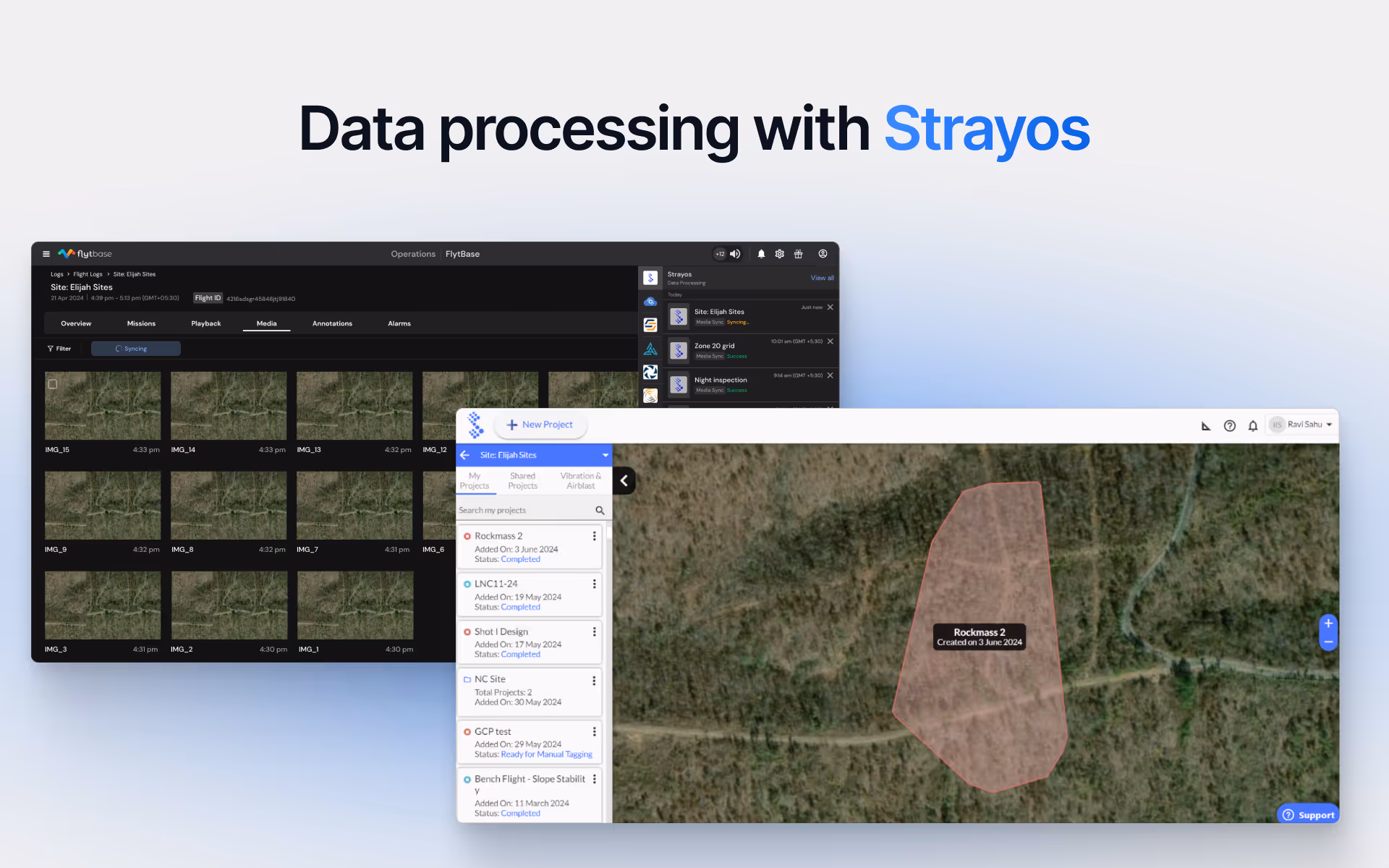
Task: Click the search magnifier in projects panel
Action: [x=600, y=511]
